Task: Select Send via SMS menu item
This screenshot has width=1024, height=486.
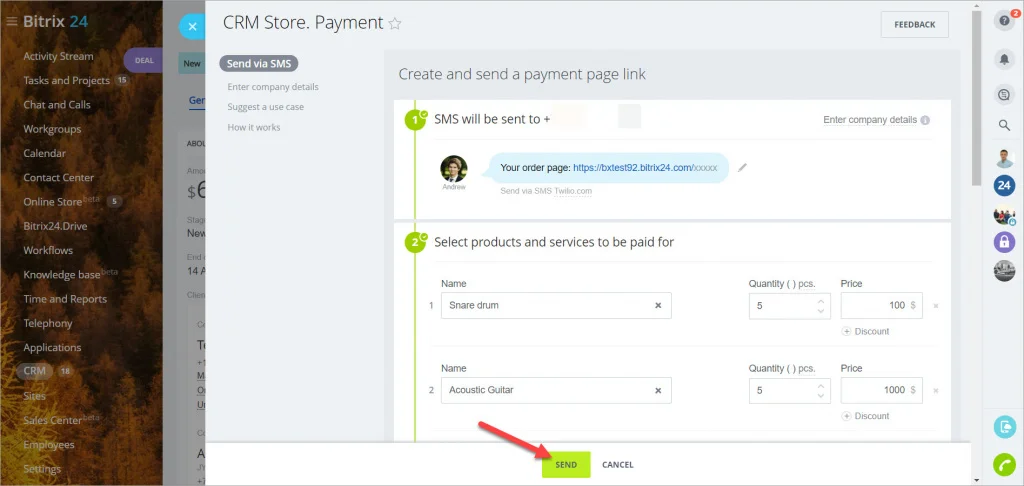Action: coord(259,63)
